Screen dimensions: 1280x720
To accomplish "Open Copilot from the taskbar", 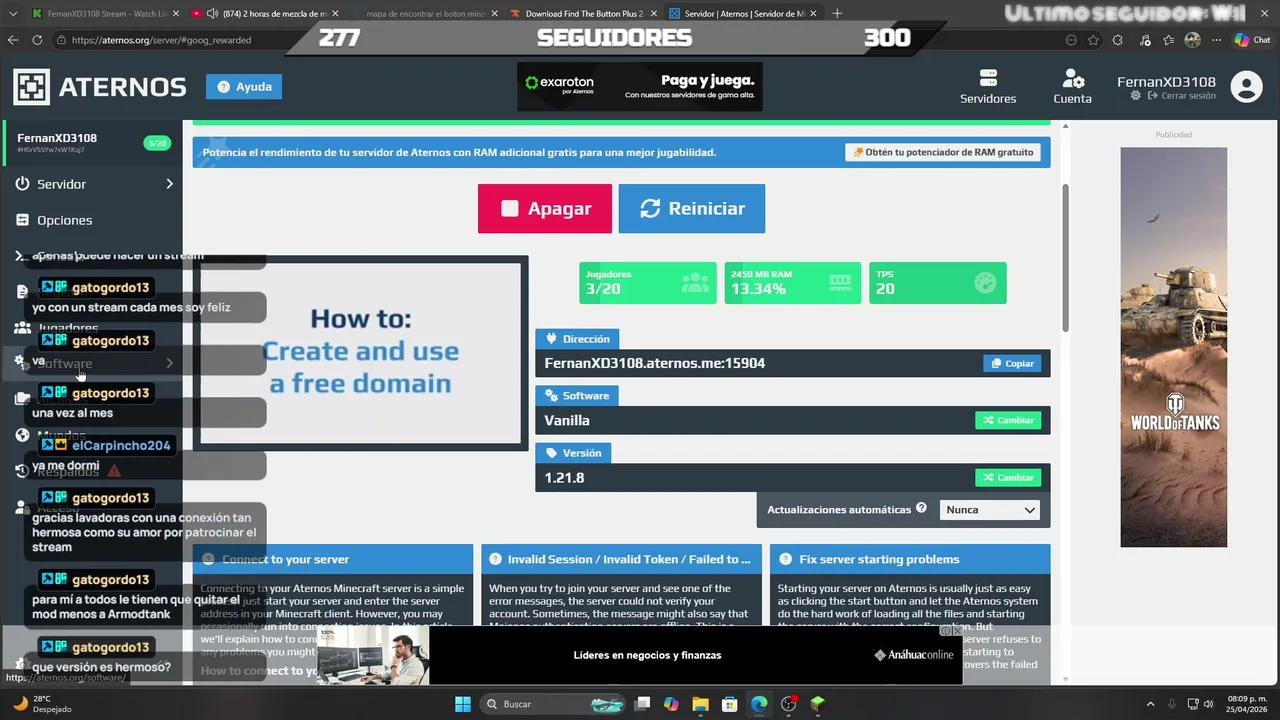I will point(671,704).
